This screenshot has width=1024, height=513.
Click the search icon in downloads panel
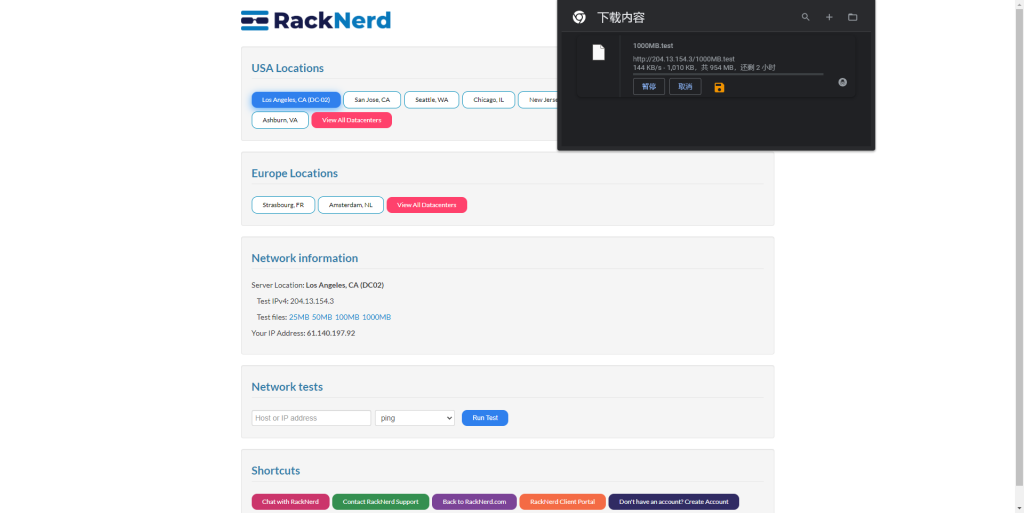point(806,17)
